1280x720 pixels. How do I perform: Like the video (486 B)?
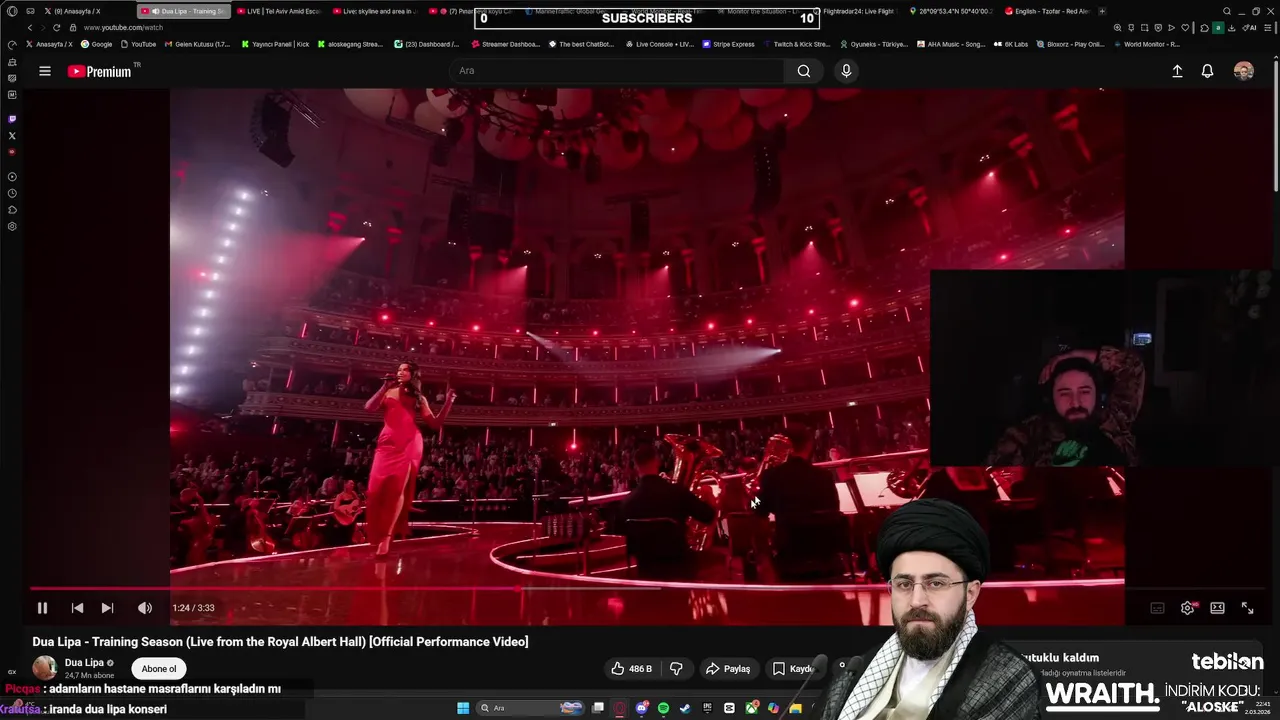632,669
